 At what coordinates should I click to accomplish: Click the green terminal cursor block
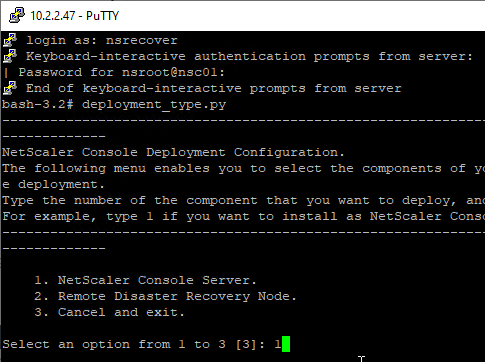286,344
